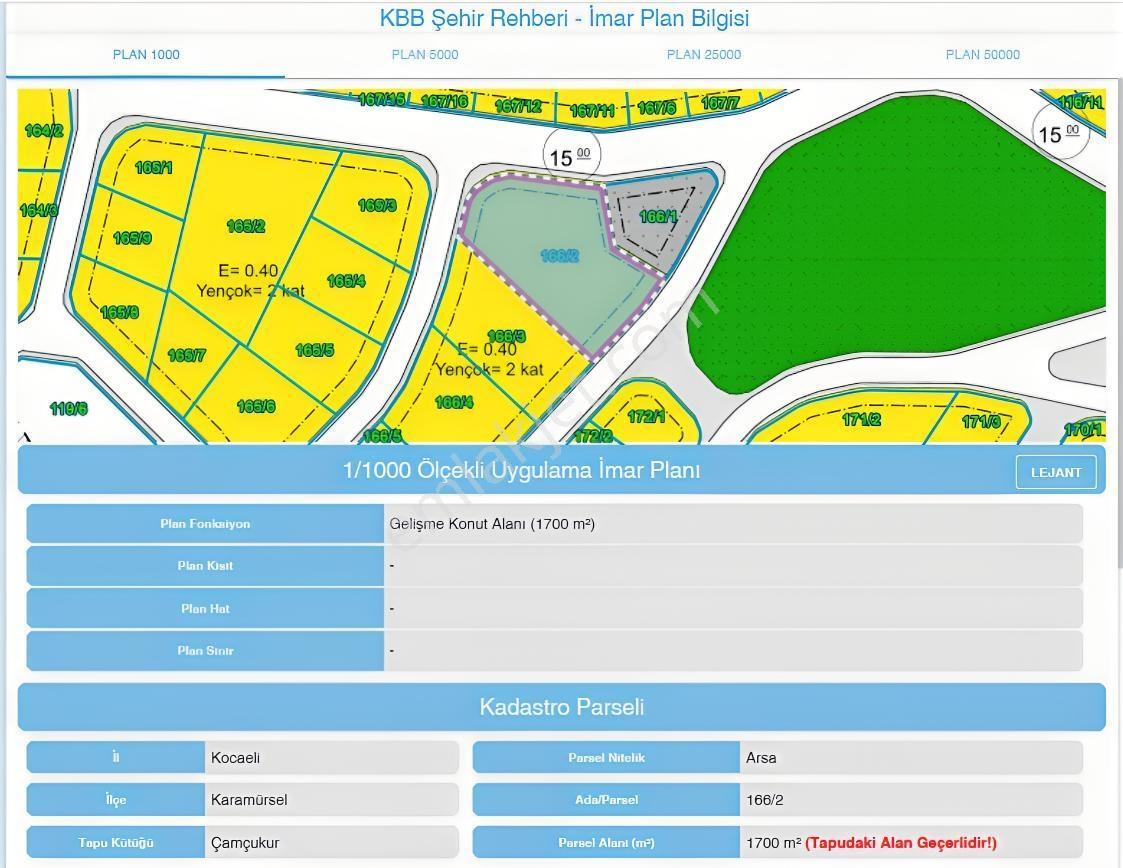The width and height of the screenshot is (1123, 868).
Task: Click the "Parsel Alanı (m²)" label
Action: [606, 843]
